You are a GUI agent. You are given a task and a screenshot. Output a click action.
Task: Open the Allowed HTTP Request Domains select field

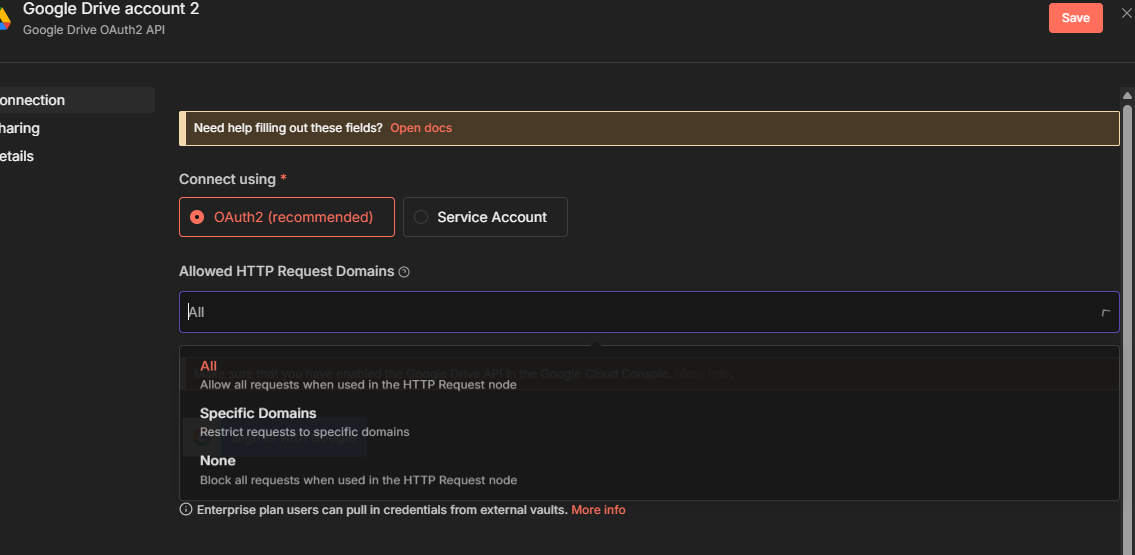(x=640, y=312)
